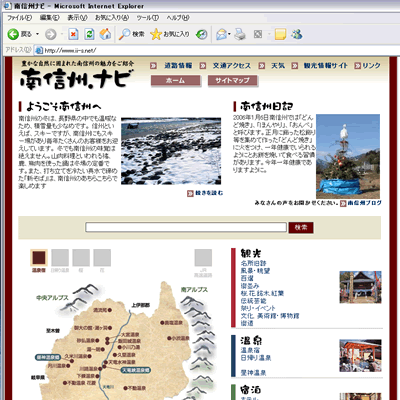Click the site search text field
The image size is (400, 400).
pos(186,227)
